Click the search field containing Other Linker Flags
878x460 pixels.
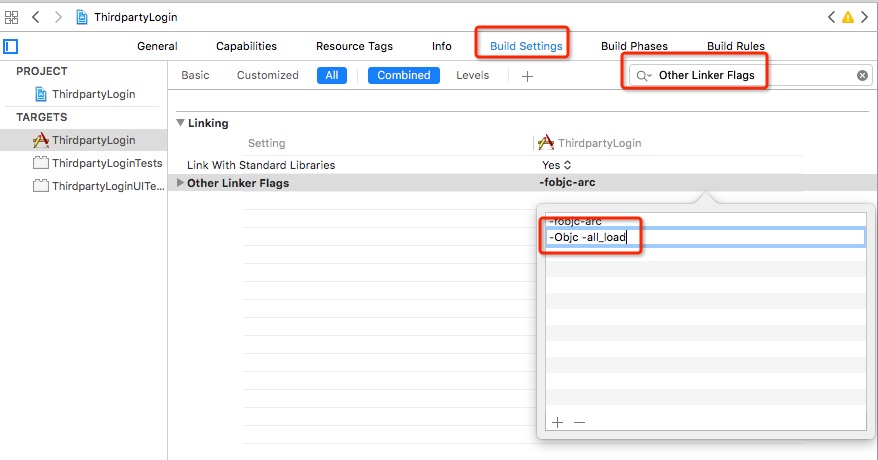click(x=750, y=76)
